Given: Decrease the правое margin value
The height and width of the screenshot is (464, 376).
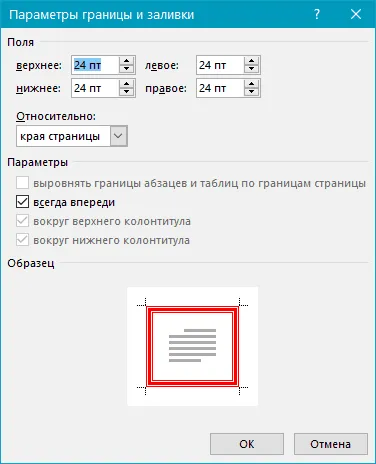Looking at the screenshot, I should pyautogui.click(x=251, y=92).
